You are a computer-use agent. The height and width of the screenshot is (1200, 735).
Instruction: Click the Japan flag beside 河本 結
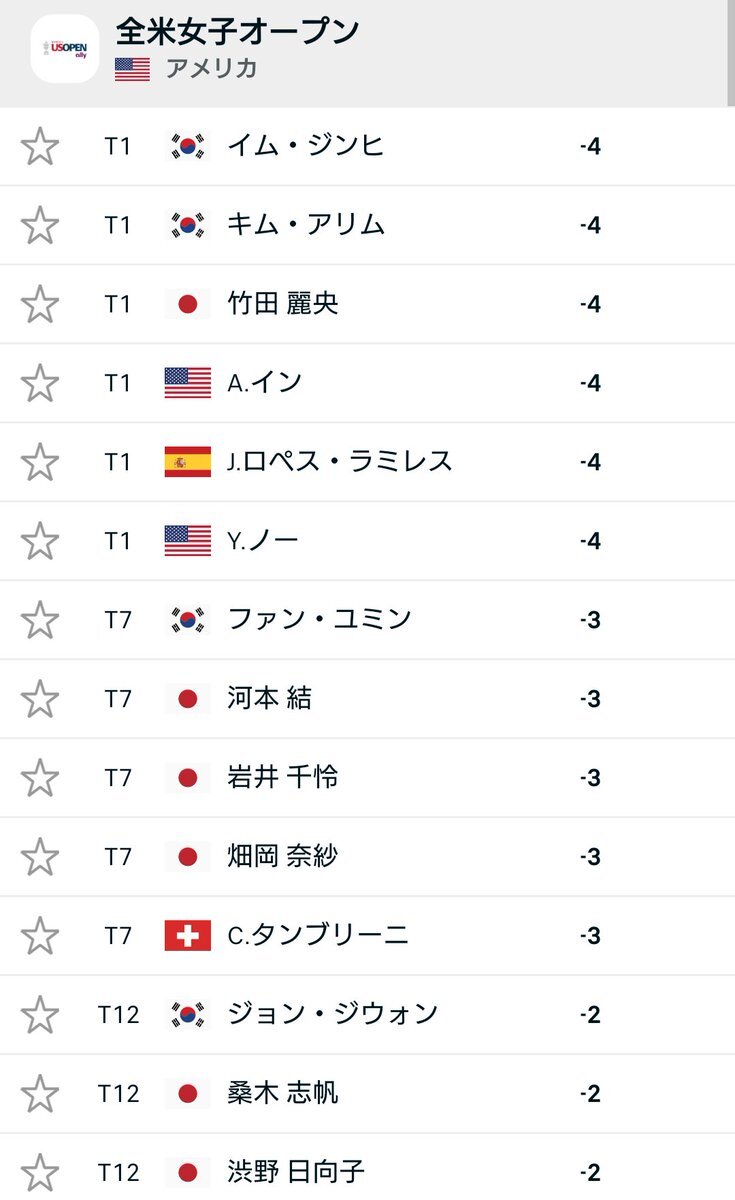pos(188,699)
